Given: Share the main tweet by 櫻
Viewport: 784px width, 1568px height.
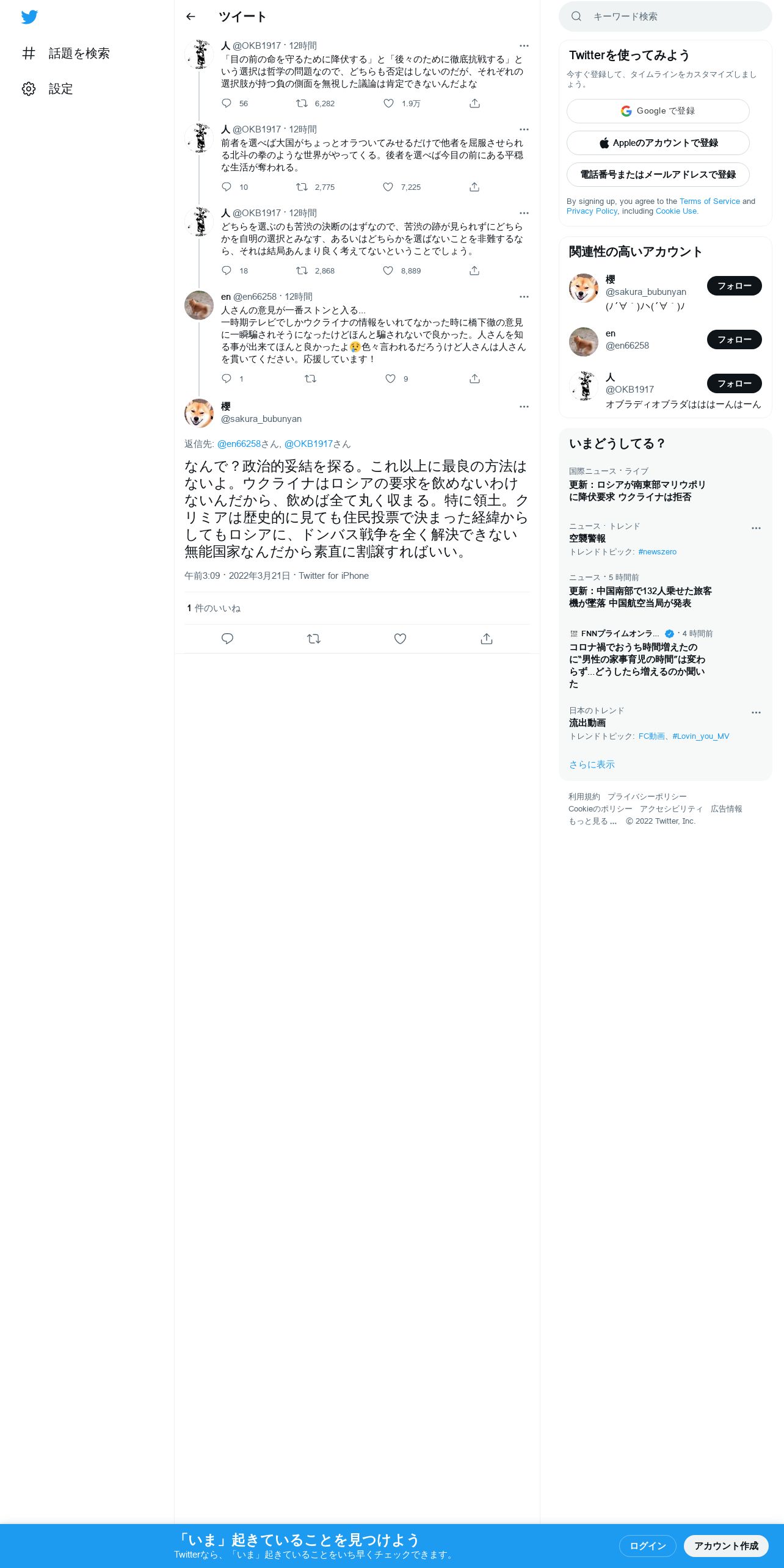Looking at the screenshot, I should tap(487, 639).
